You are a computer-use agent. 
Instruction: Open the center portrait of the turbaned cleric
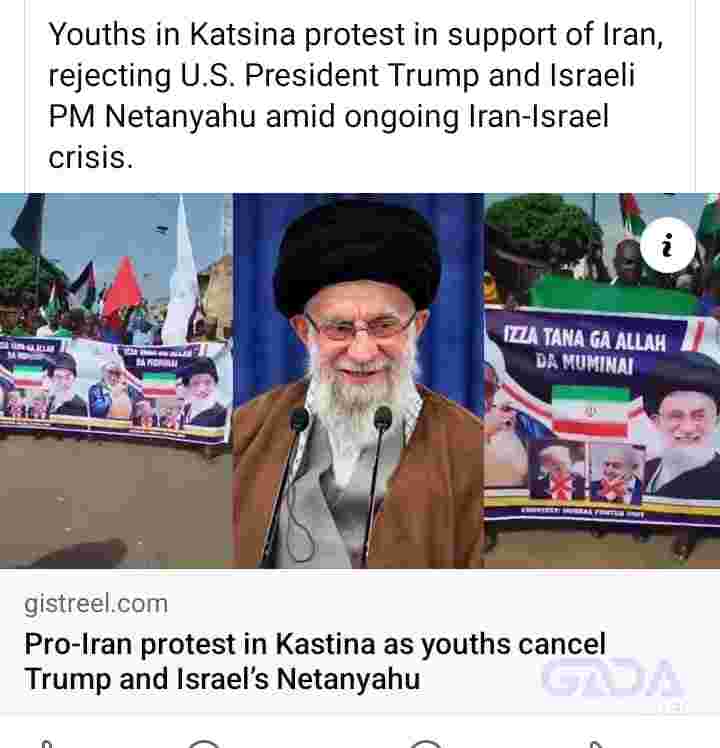coord(358,381)
